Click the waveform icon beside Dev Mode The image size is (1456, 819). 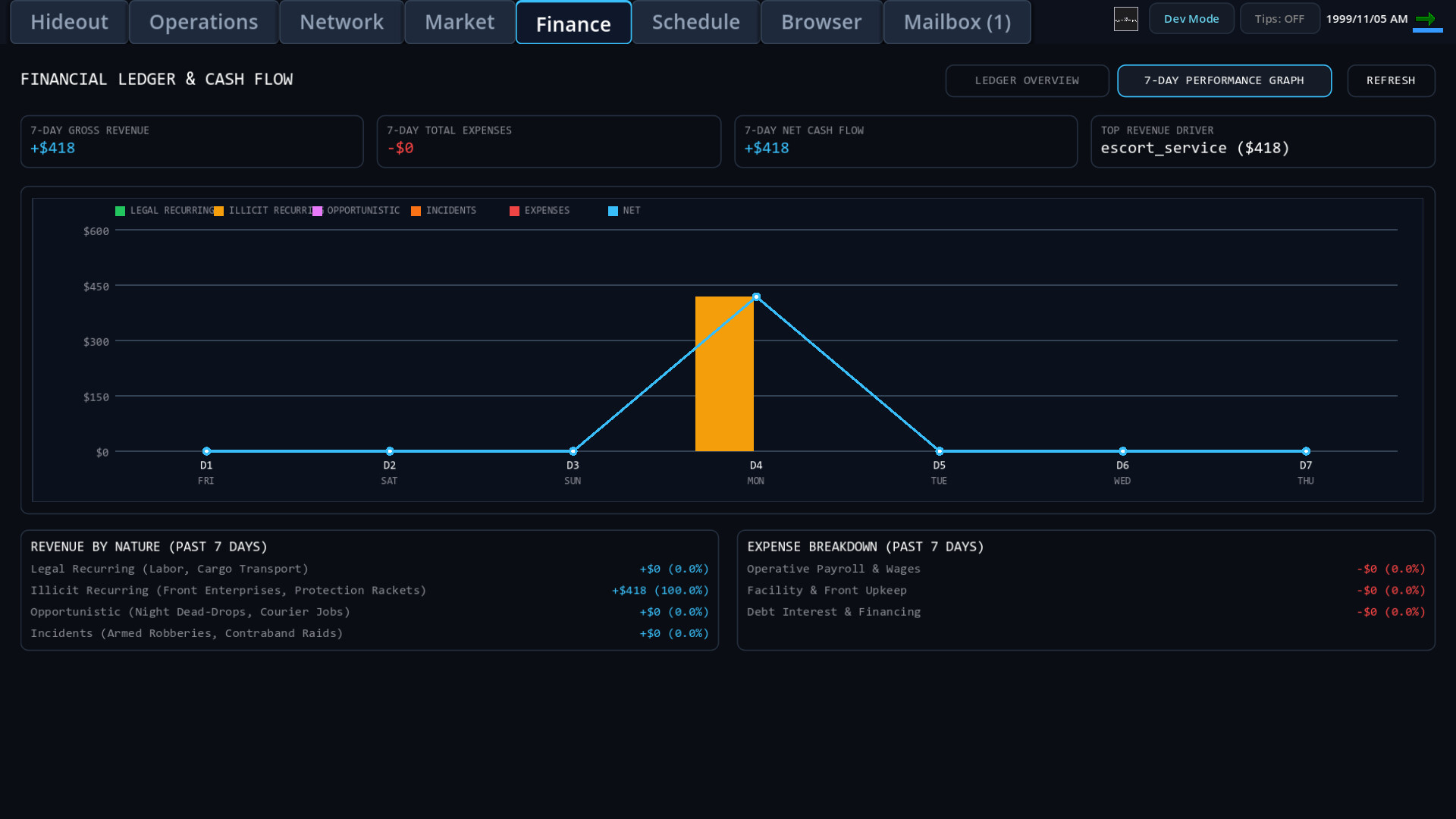1125,19
